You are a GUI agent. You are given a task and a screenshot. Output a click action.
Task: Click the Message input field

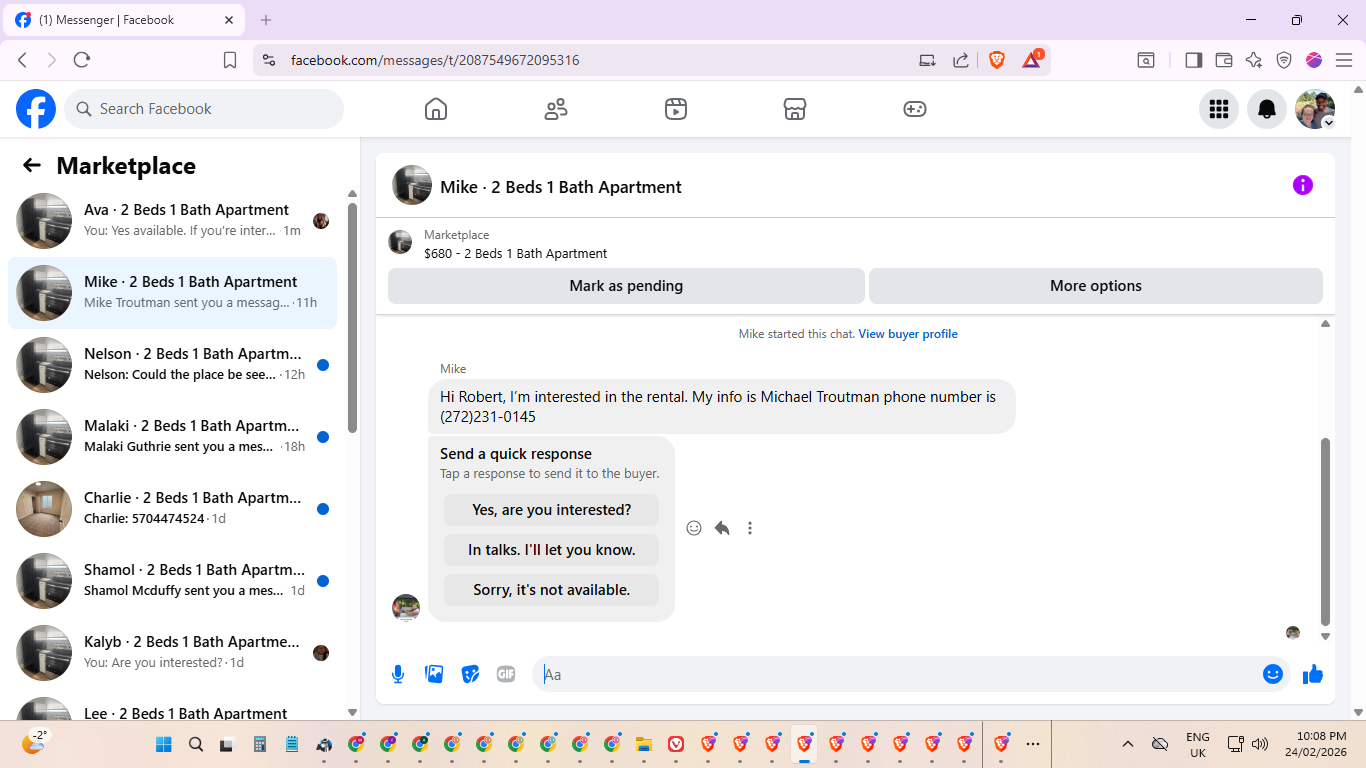point(895,674)
